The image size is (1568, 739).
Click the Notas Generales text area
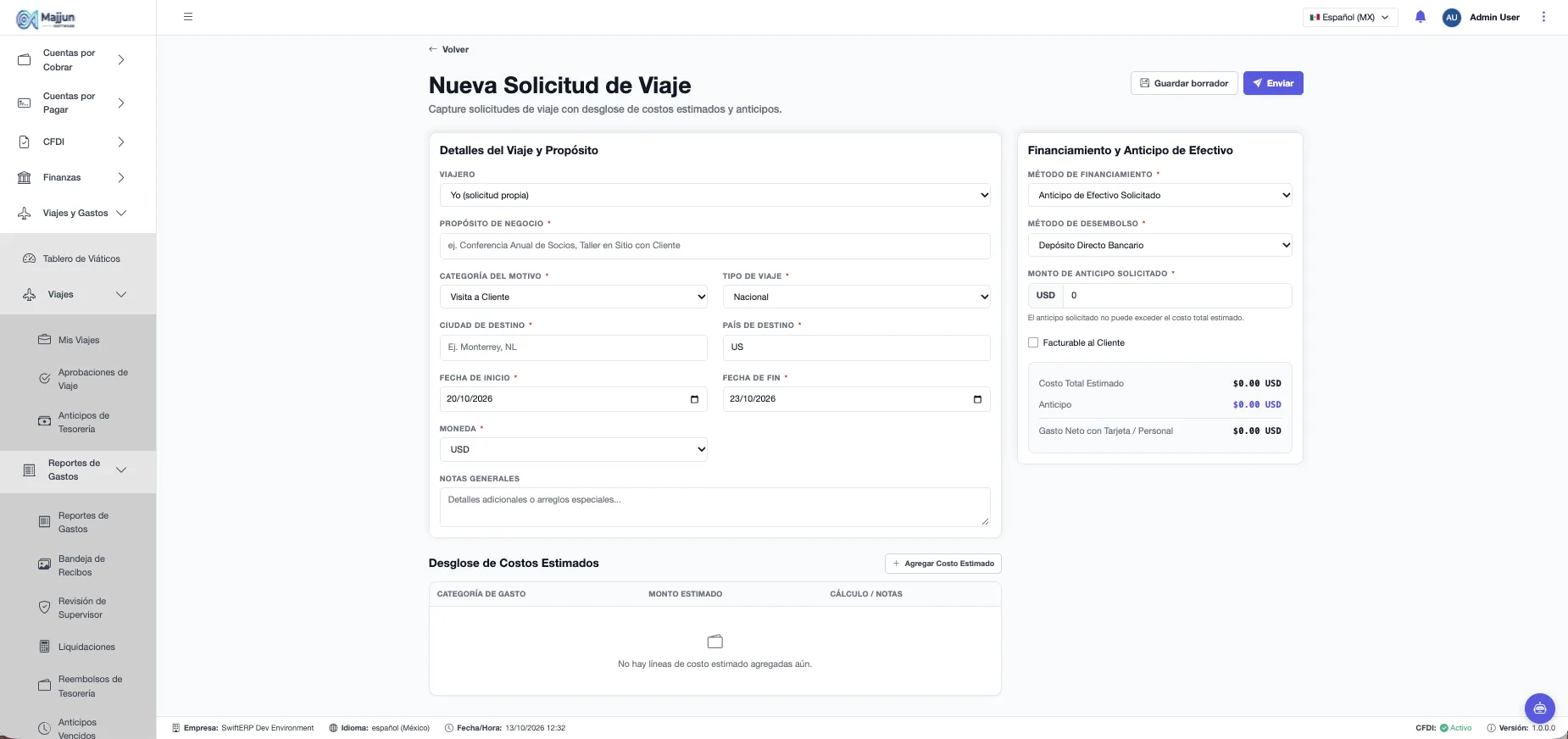pyautogui.click(x=714, y=507)
